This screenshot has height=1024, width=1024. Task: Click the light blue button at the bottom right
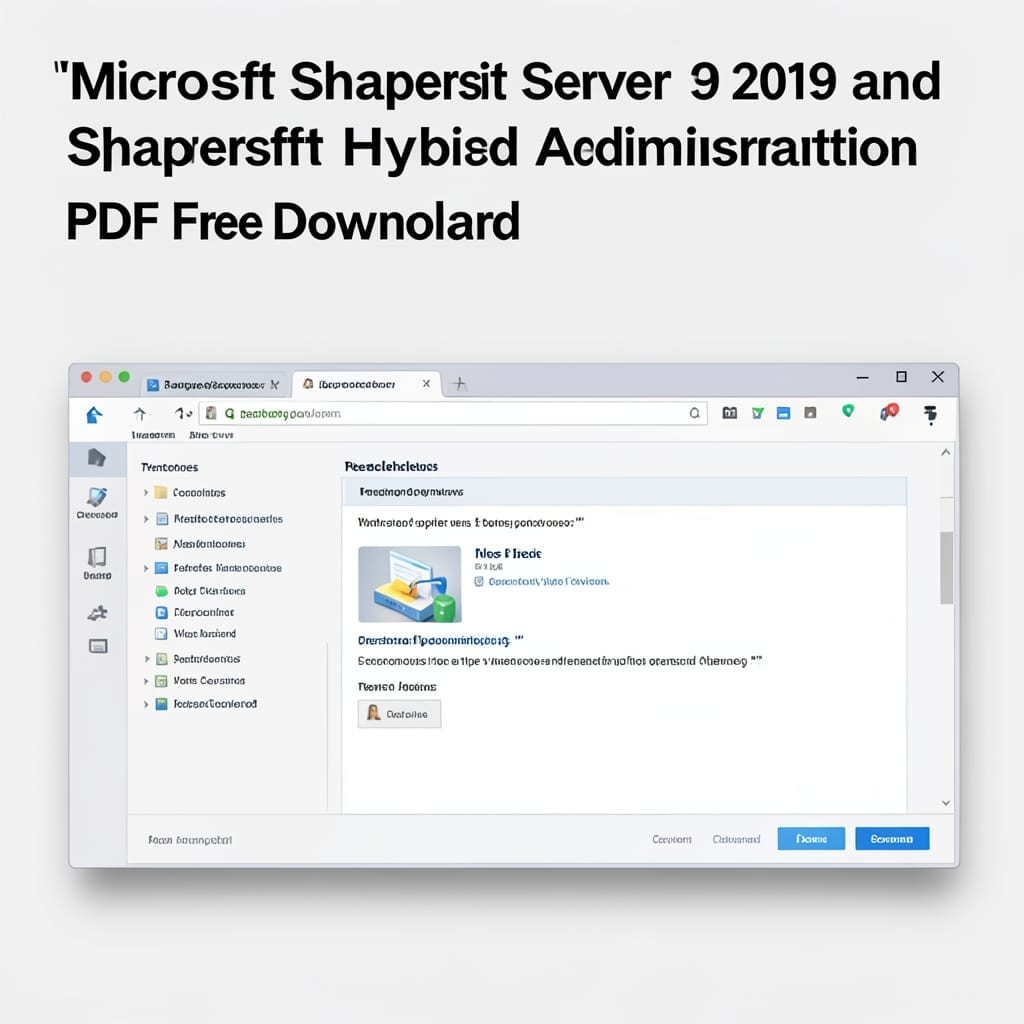[811, 839]
